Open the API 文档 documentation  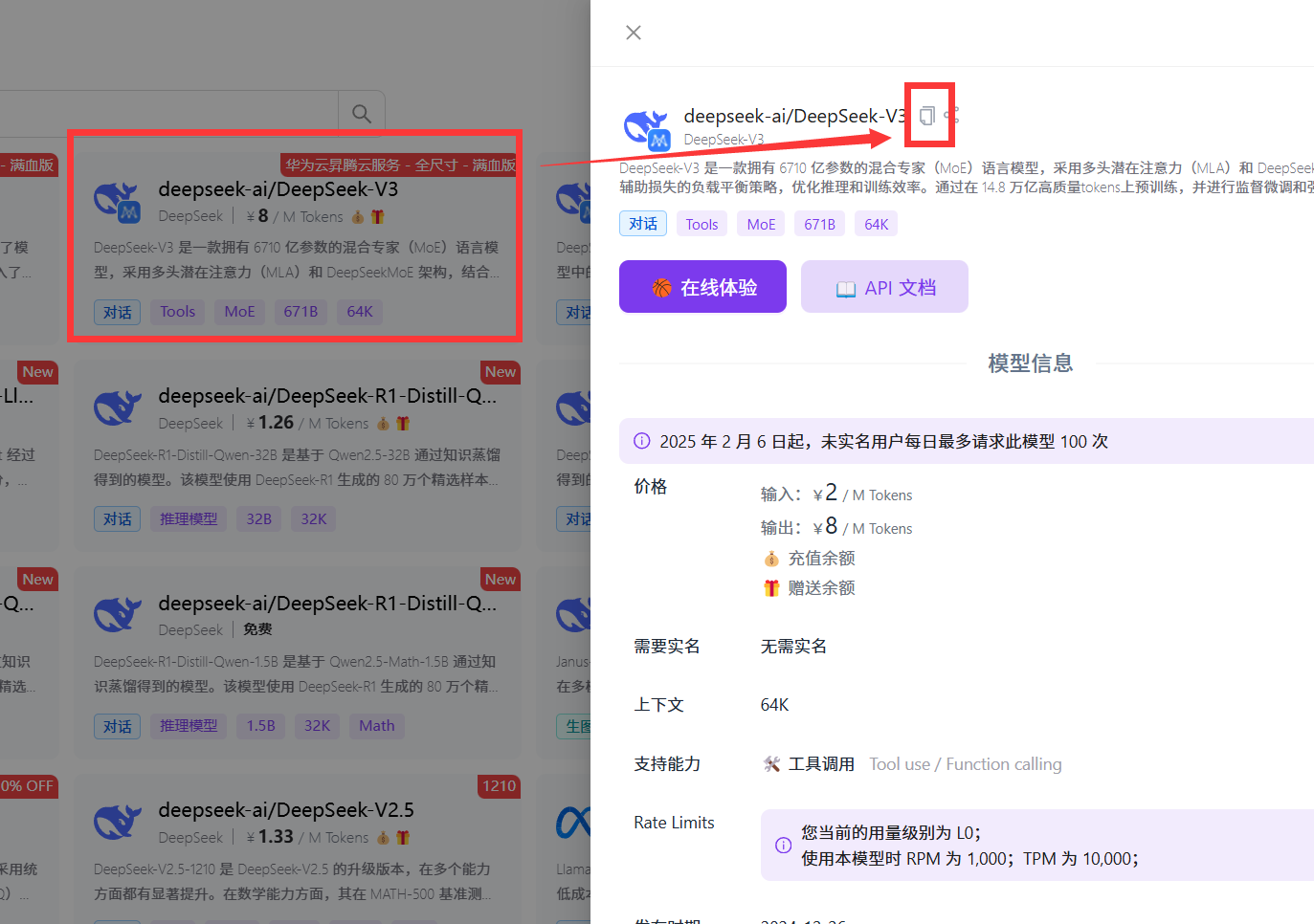click(x=884, y=287)
